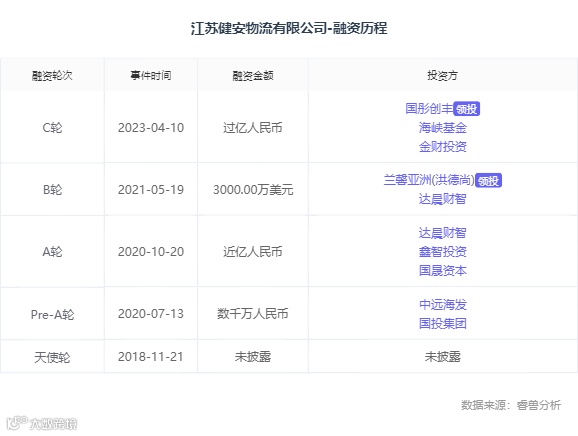Open 达晨财智 link in B轮 row
578x436 pixels.
tap(442, 199)
